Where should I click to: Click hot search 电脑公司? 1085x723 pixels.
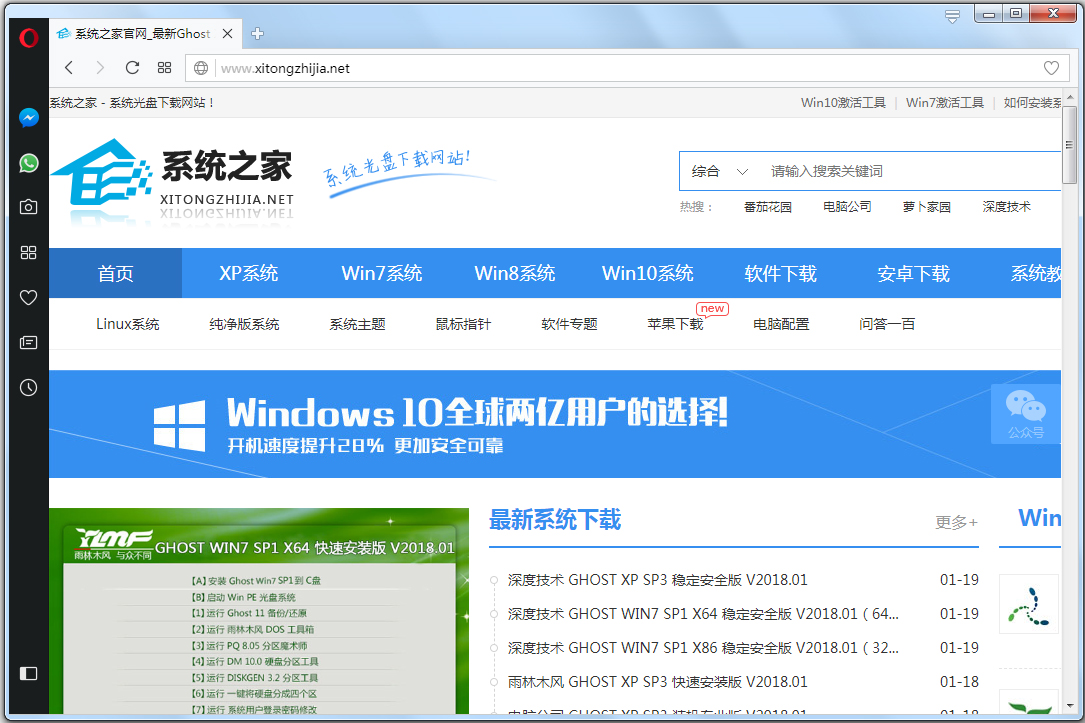[x=847, y=207]
